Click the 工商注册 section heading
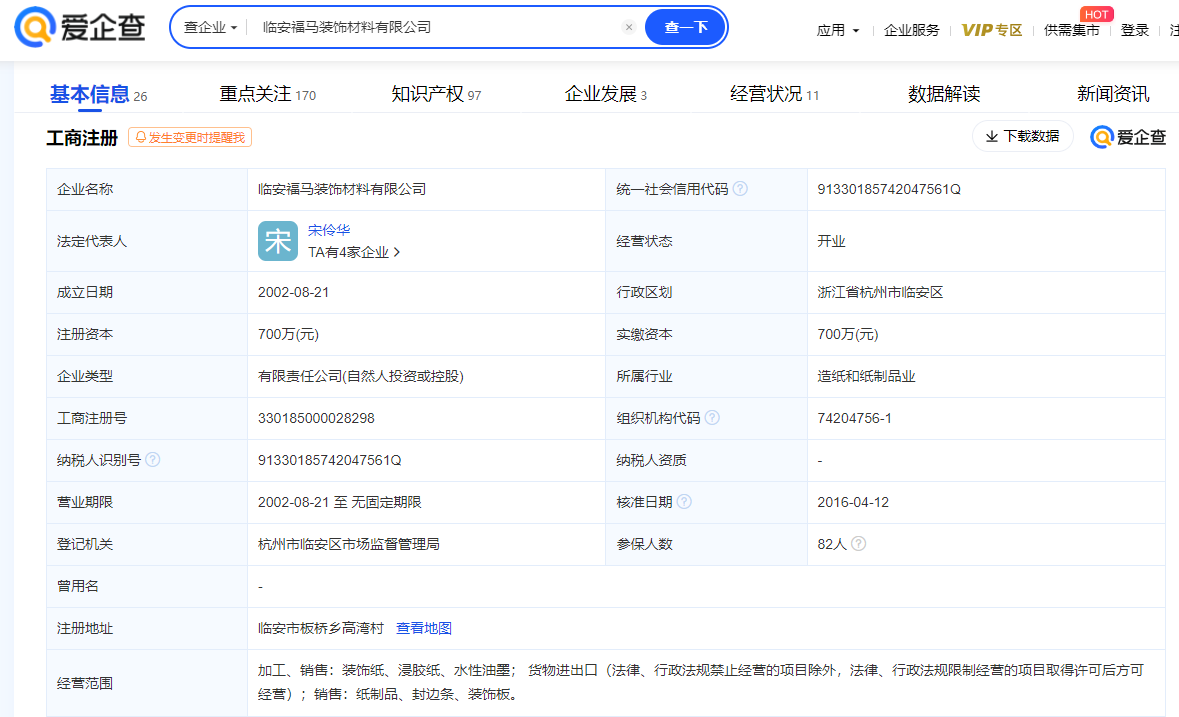The width and height of the screenshot is (1179, 717). (82, 138)
